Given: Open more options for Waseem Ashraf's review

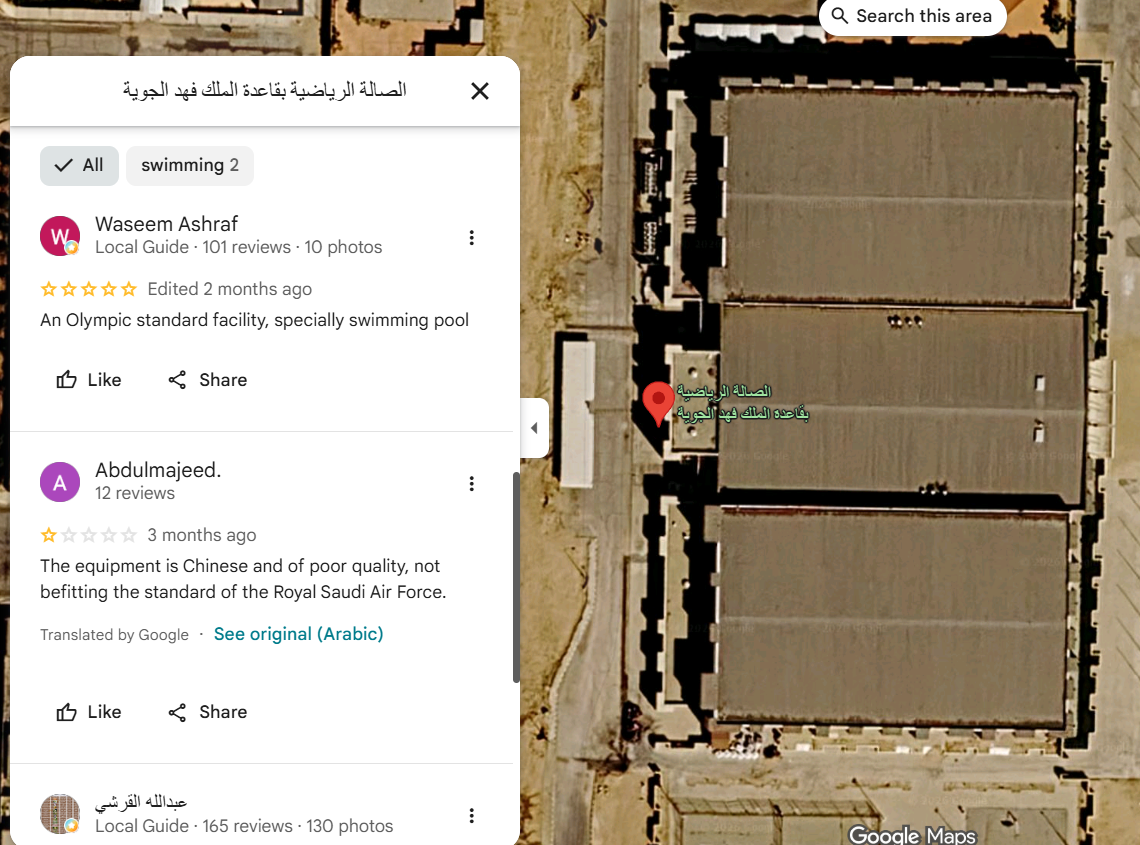Looking at the screenshot, I should pyautogui.click(x=472, y=238).
